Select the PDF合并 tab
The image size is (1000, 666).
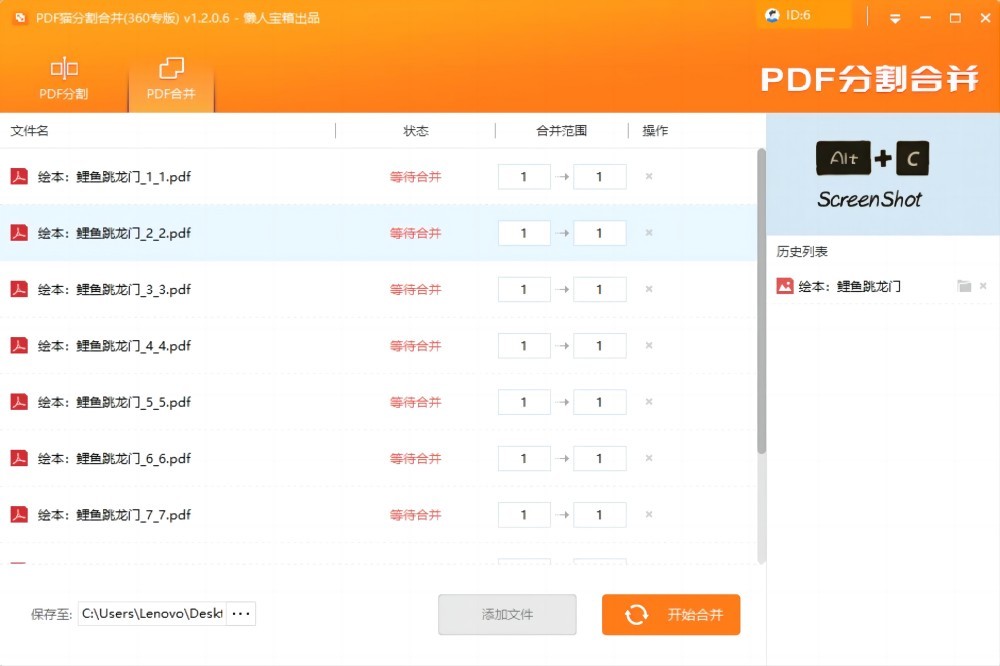point(171,79)
